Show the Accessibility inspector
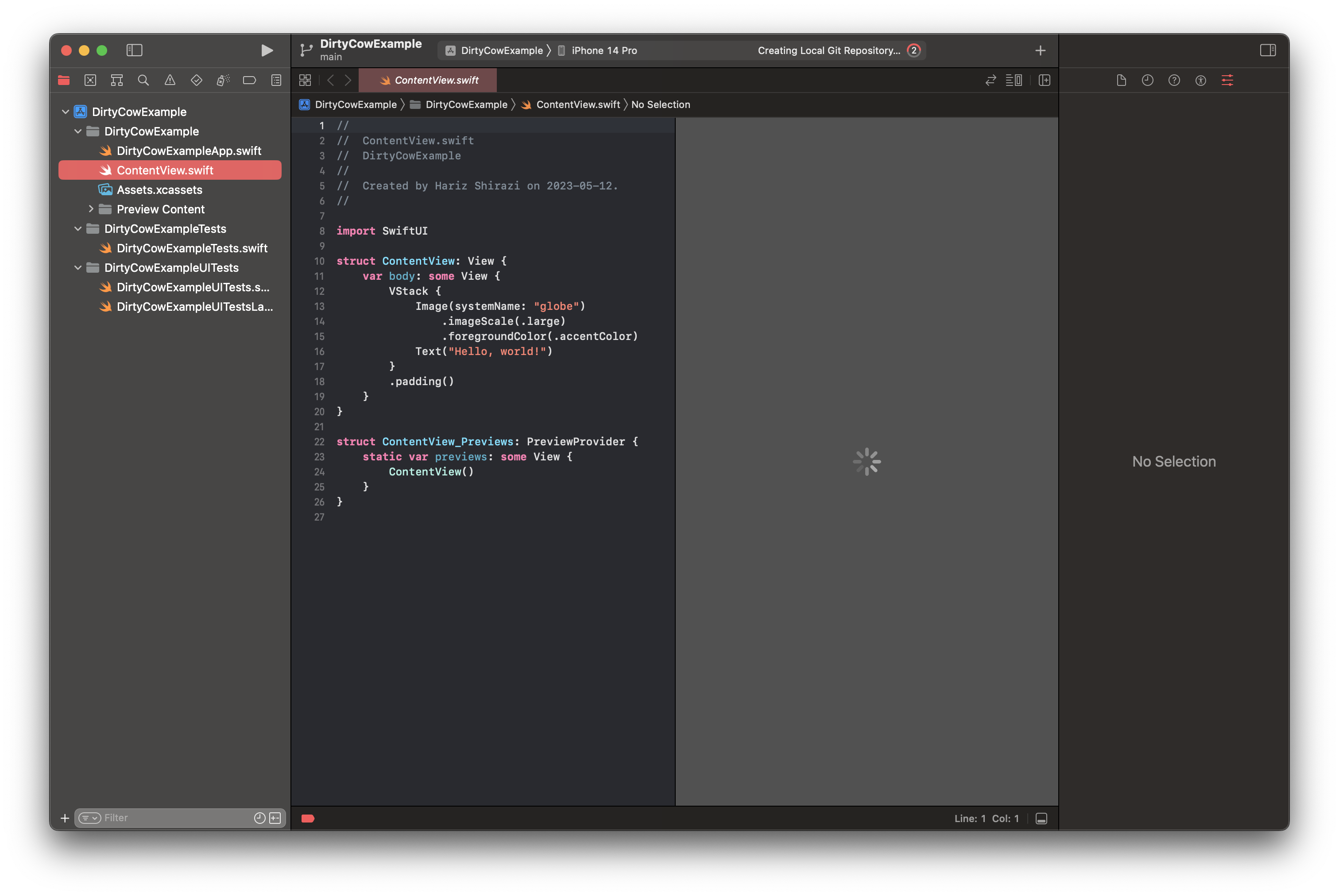Viewport: 1339px width, 896px height. point(1201,80)
